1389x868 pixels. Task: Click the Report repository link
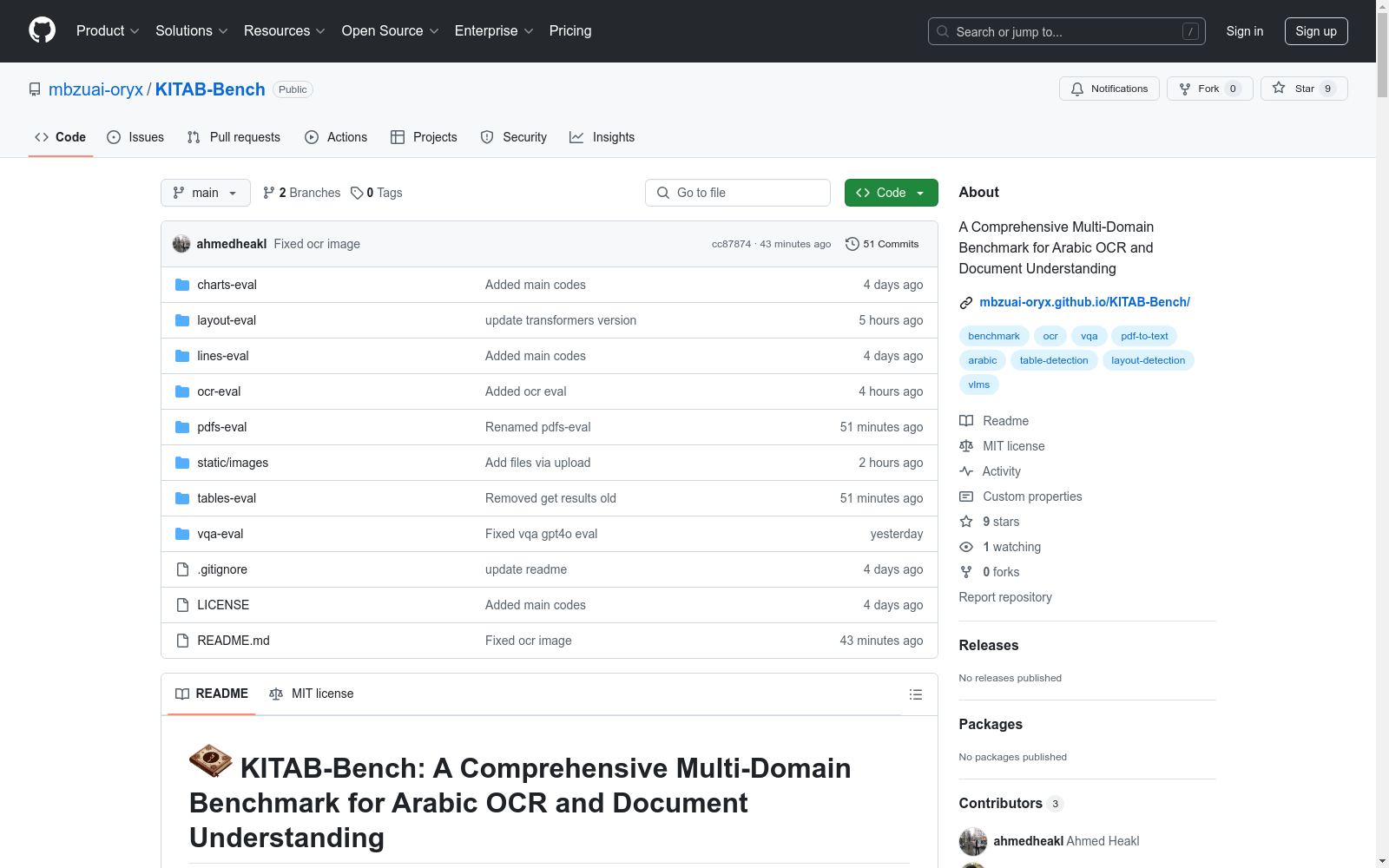coord(1005,597)
